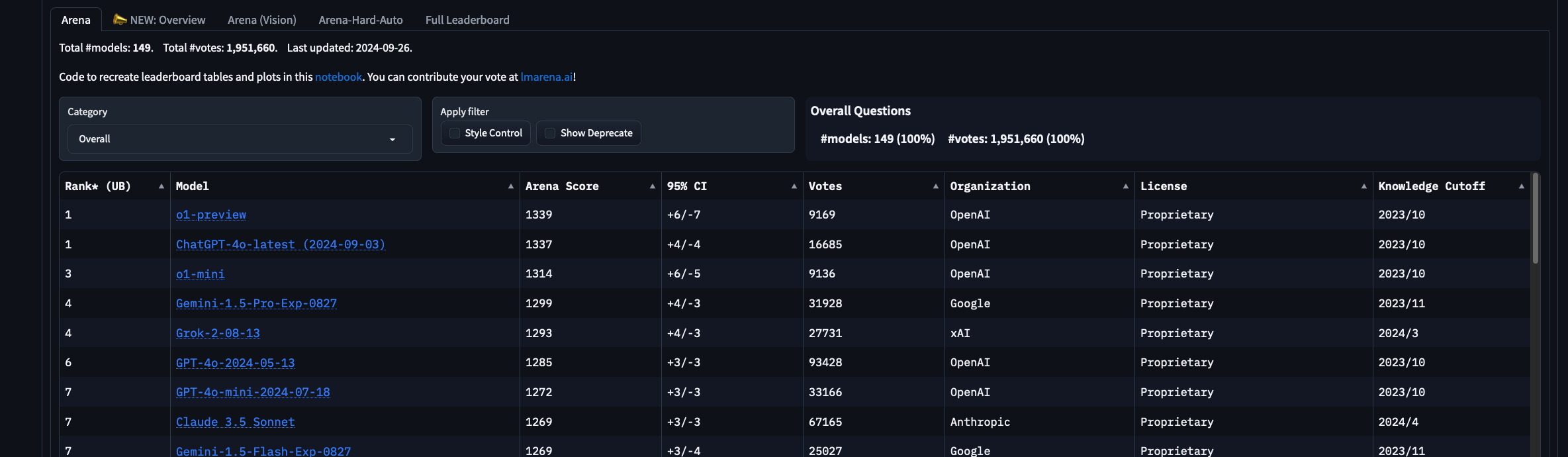Sort by the Arena Score column arrow
1568x457 pixels.
(652, 186)
